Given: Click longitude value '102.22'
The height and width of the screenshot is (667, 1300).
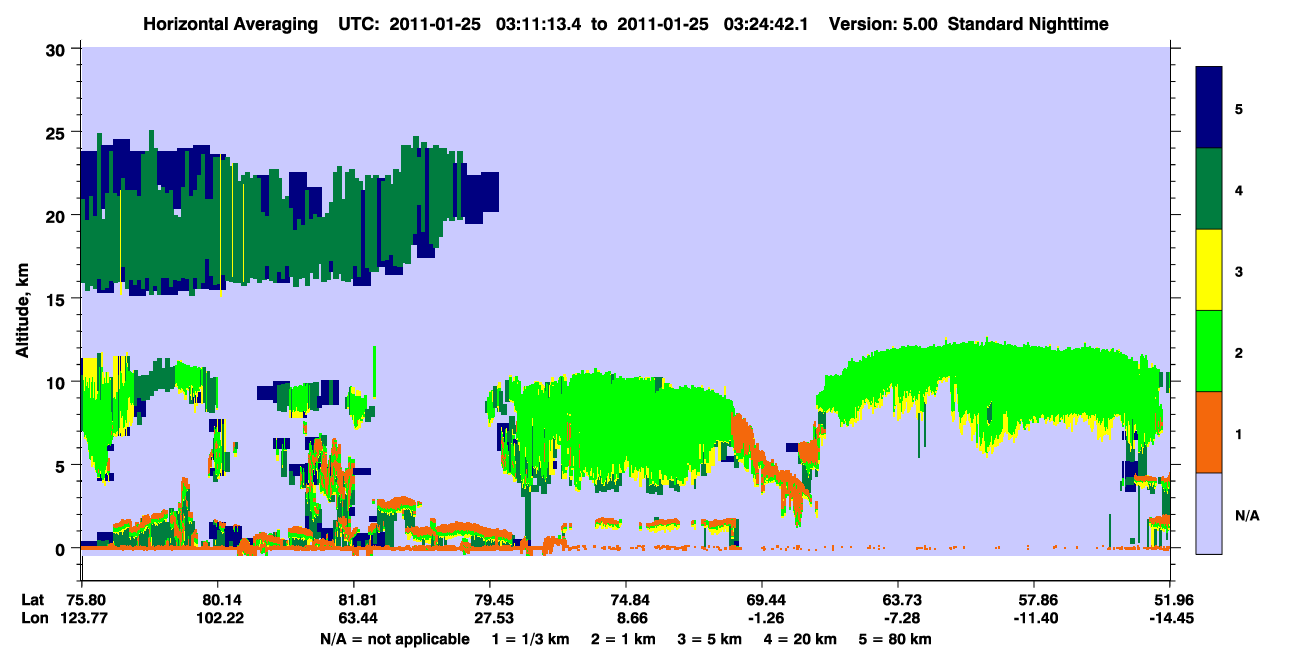Looking at the screenshot, I should coord(218,618).
